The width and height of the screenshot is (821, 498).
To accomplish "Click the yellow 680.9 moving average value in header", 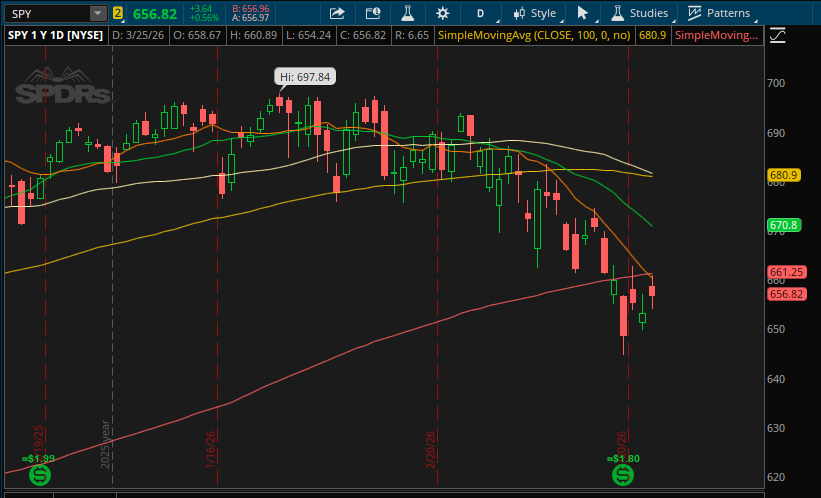I will (x=652, y=36).
